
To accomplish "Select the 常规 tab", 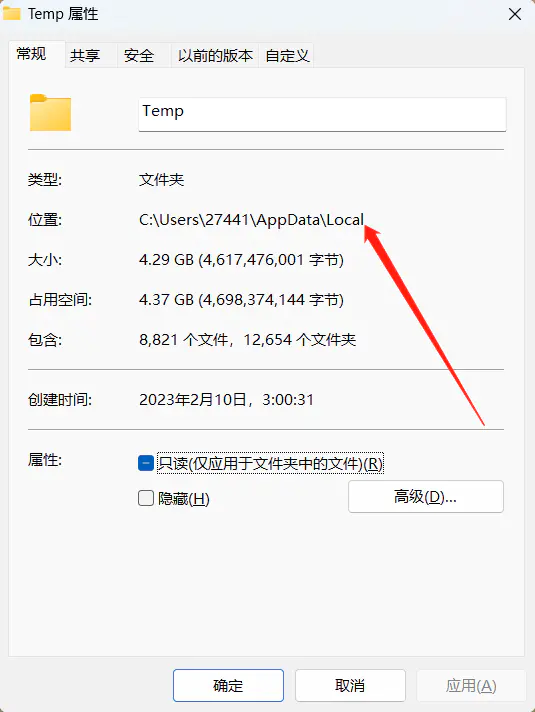I will click(x=31, y=54).
